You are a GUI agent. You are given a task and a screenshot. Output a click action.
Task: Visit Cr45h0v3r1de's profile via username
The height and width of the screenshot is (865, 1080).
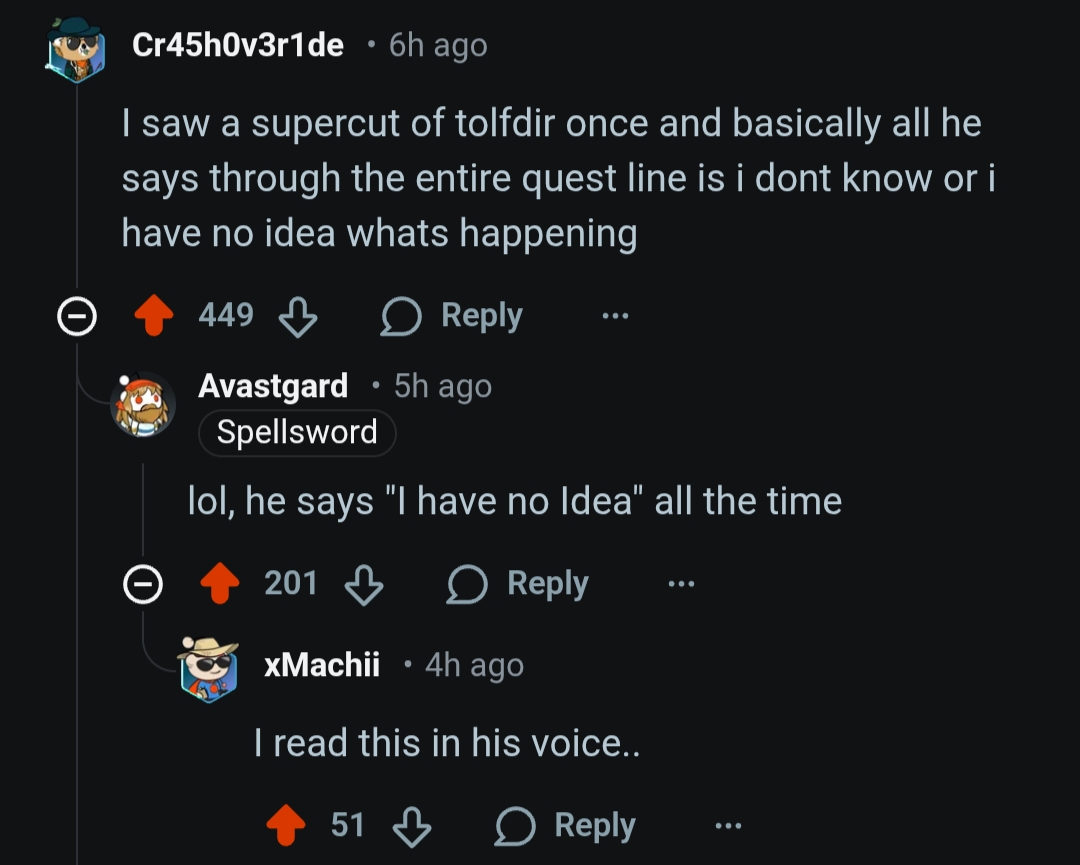238,45
